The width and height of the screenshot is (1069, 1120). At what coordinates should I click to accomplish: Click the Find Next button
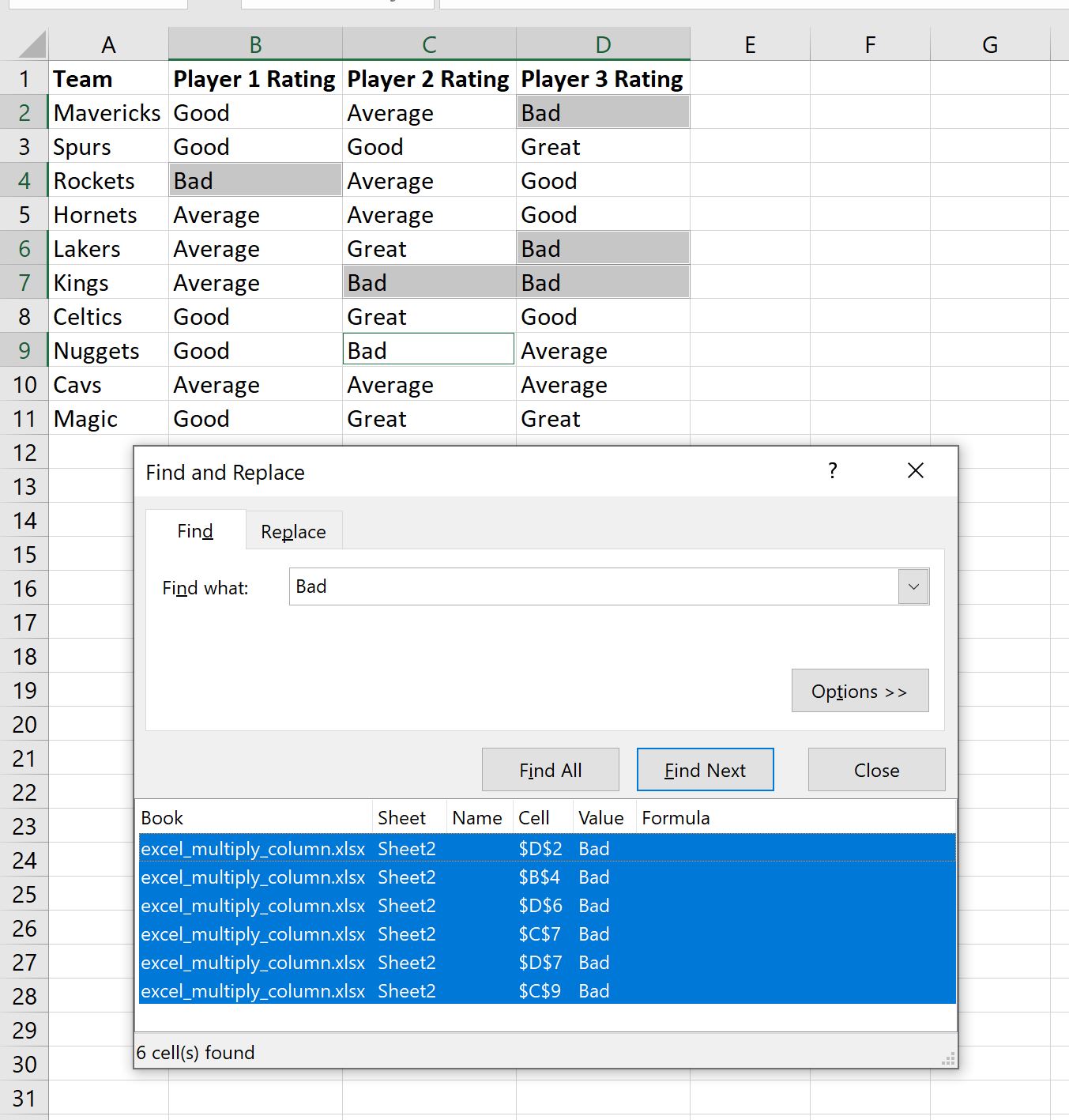[x=705, y=770]
